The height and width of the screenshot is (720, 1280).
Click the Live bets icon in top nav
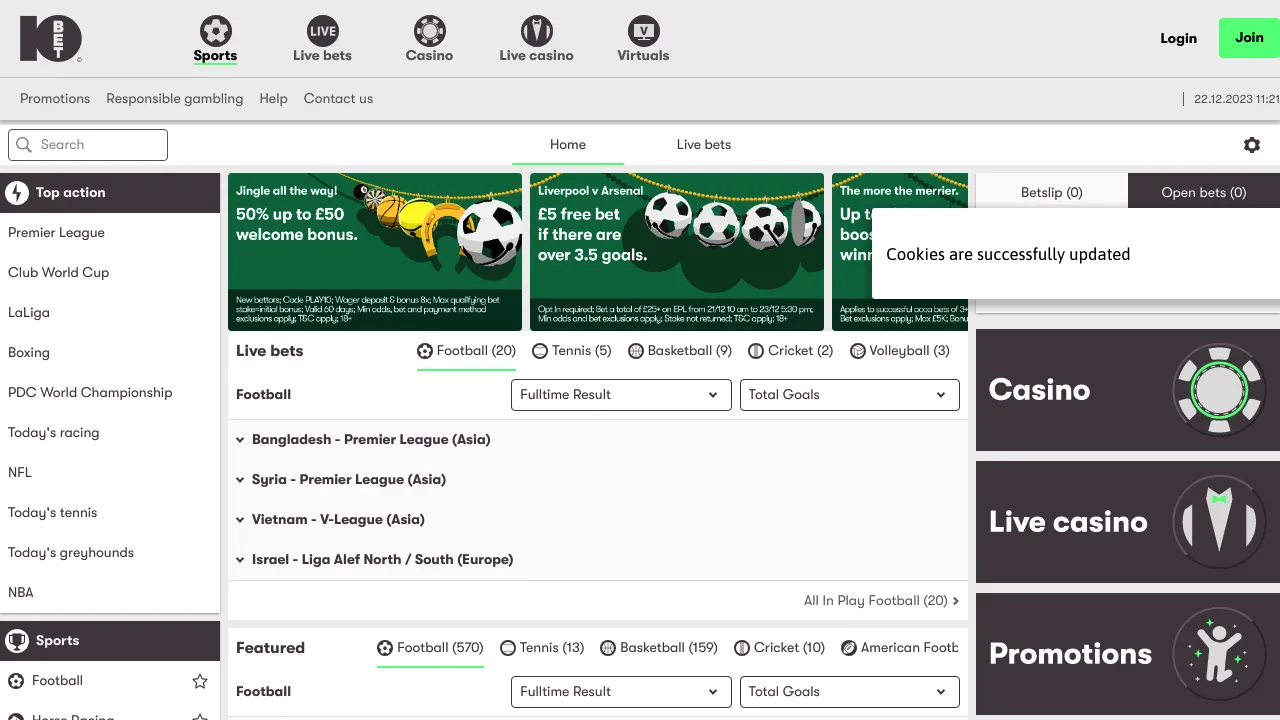pyautogui.click(x=322, y=30)
